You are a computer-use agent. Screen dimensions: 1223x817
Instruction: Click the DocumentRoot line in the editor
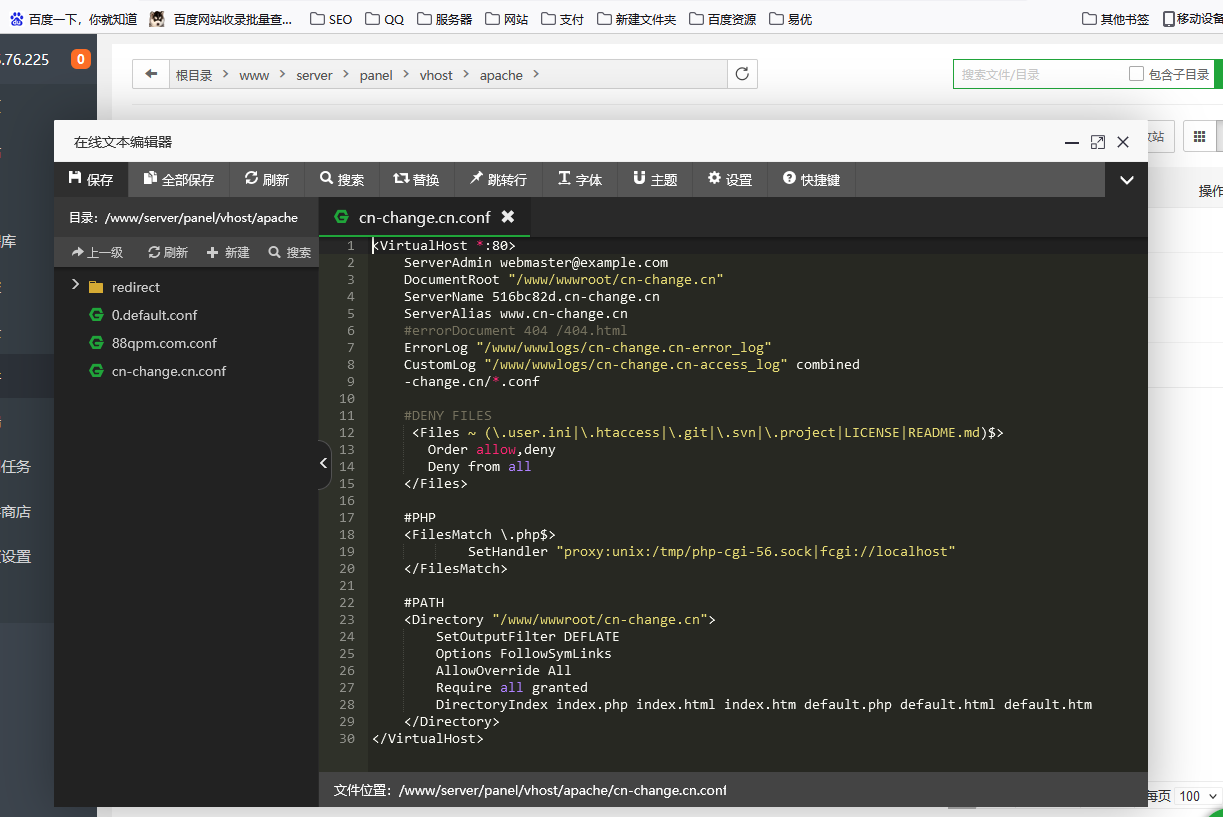click(564, 279)
